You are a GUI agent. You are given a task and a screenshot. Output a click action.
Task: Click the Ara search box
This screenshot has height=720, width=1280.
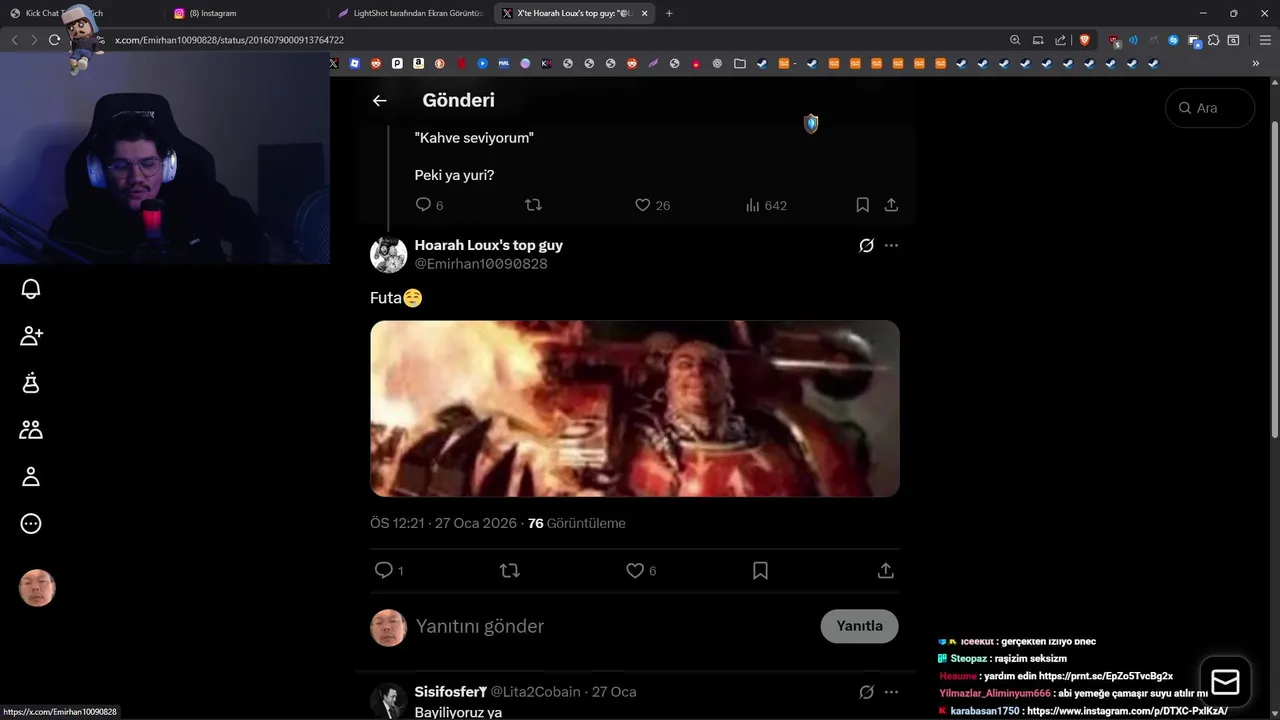[1210, 108]
